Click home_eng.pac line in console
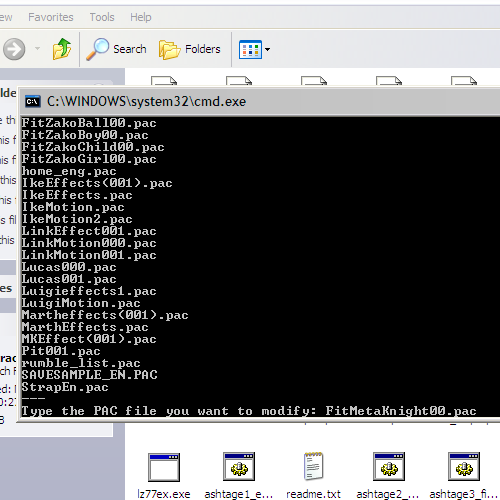This screenshot has width=500, height=500. pyautogui.click(x=69, y=171)
